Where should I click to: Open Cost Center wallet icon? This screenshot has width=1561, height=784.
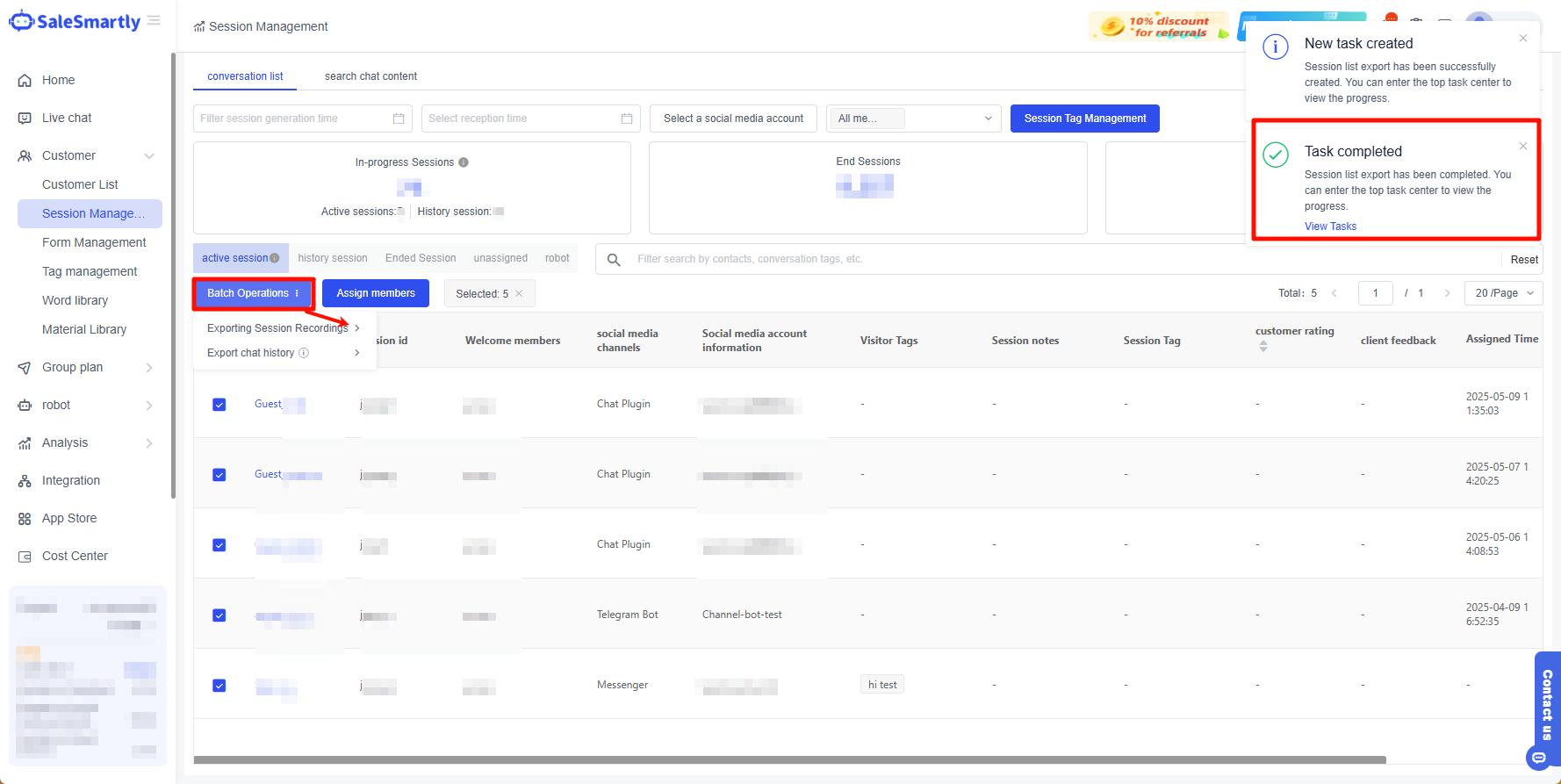pyautogui.click(x=25, y=557)
